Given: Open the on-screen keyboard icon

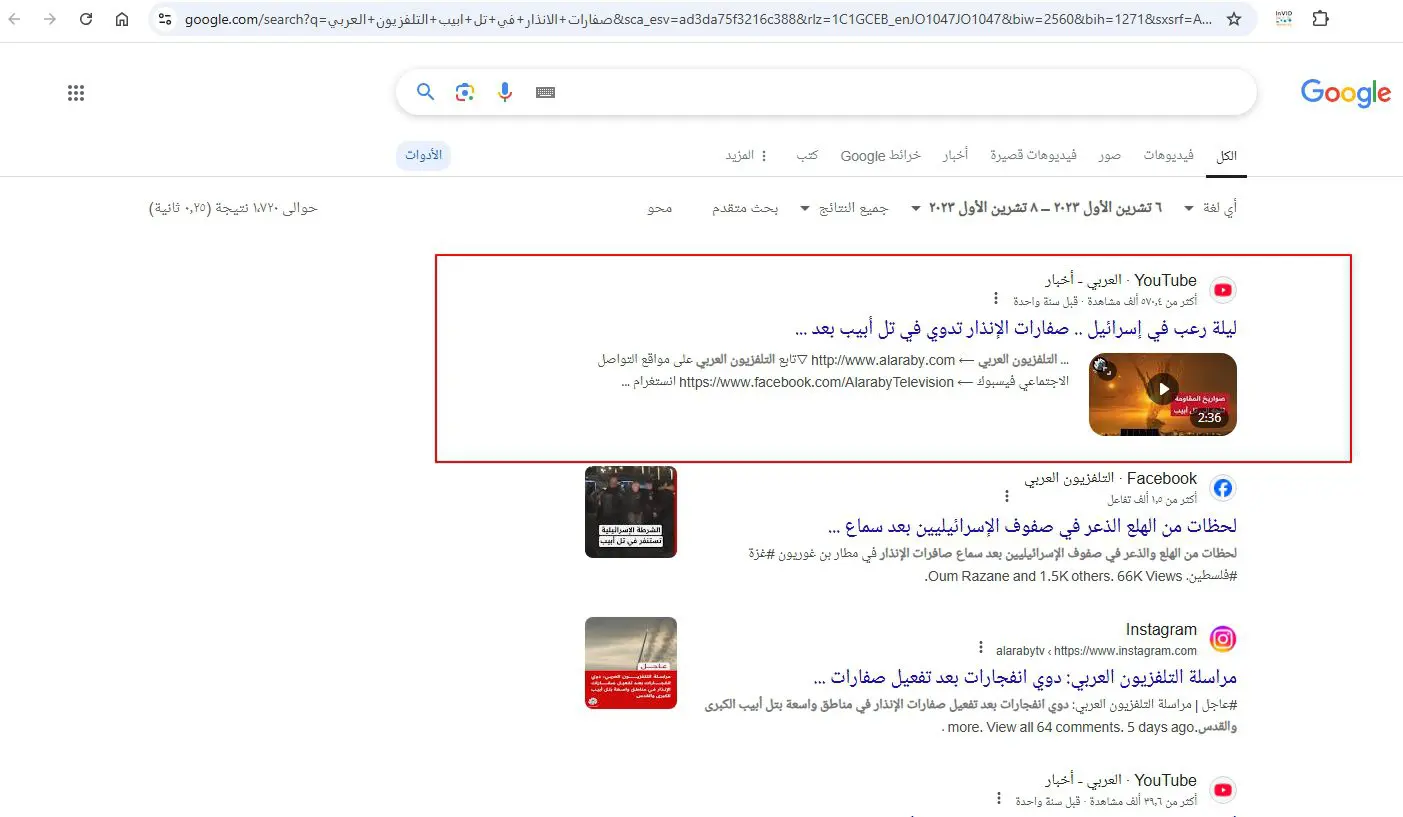Looking at the screenshot, I should (545, 92).
